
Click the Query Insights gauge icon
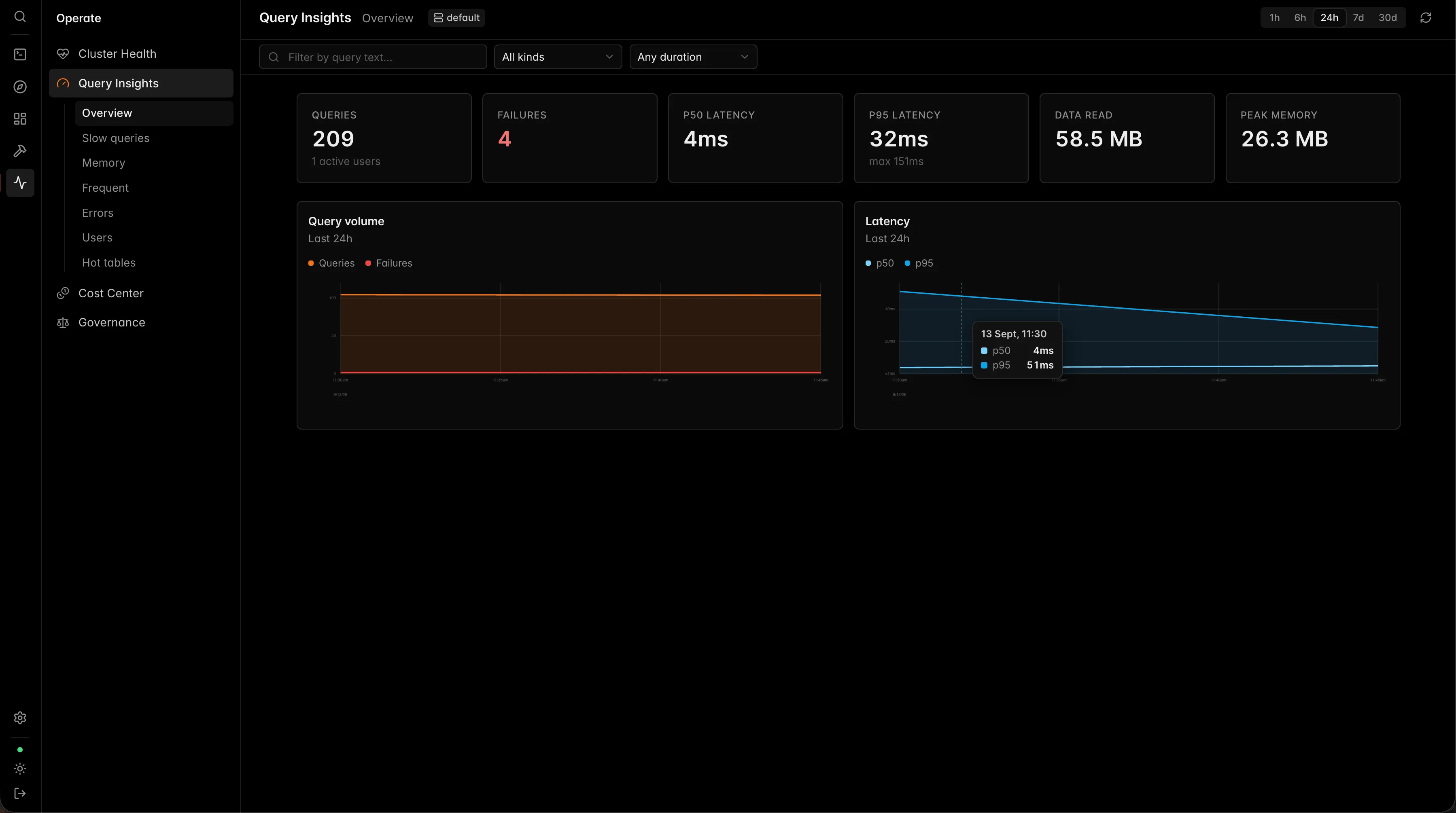(63, 83)
